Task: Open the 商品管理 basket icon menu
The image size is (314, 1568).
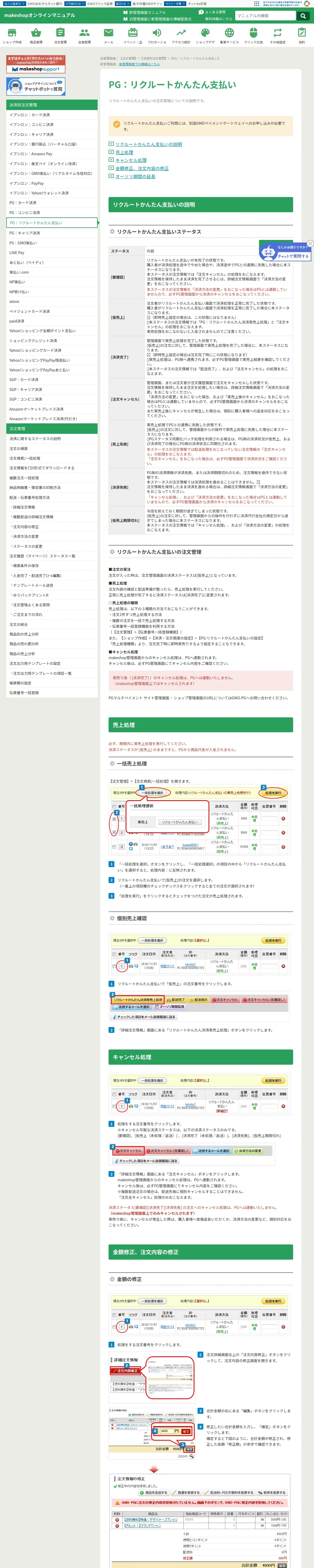Action: click(36, 36)
